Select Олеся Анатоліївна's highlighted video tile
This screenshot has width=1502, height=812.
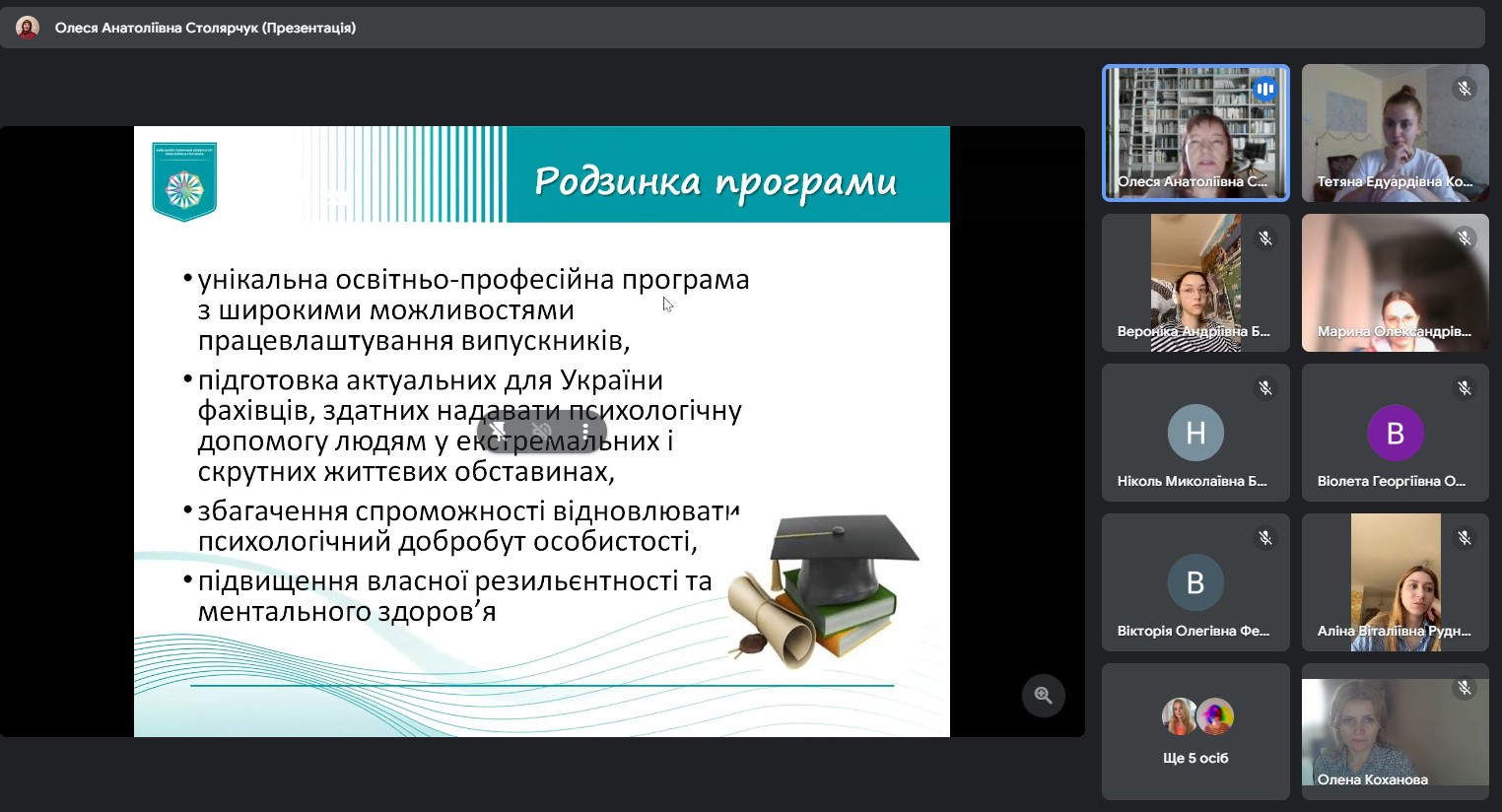tap(1195, 133)
